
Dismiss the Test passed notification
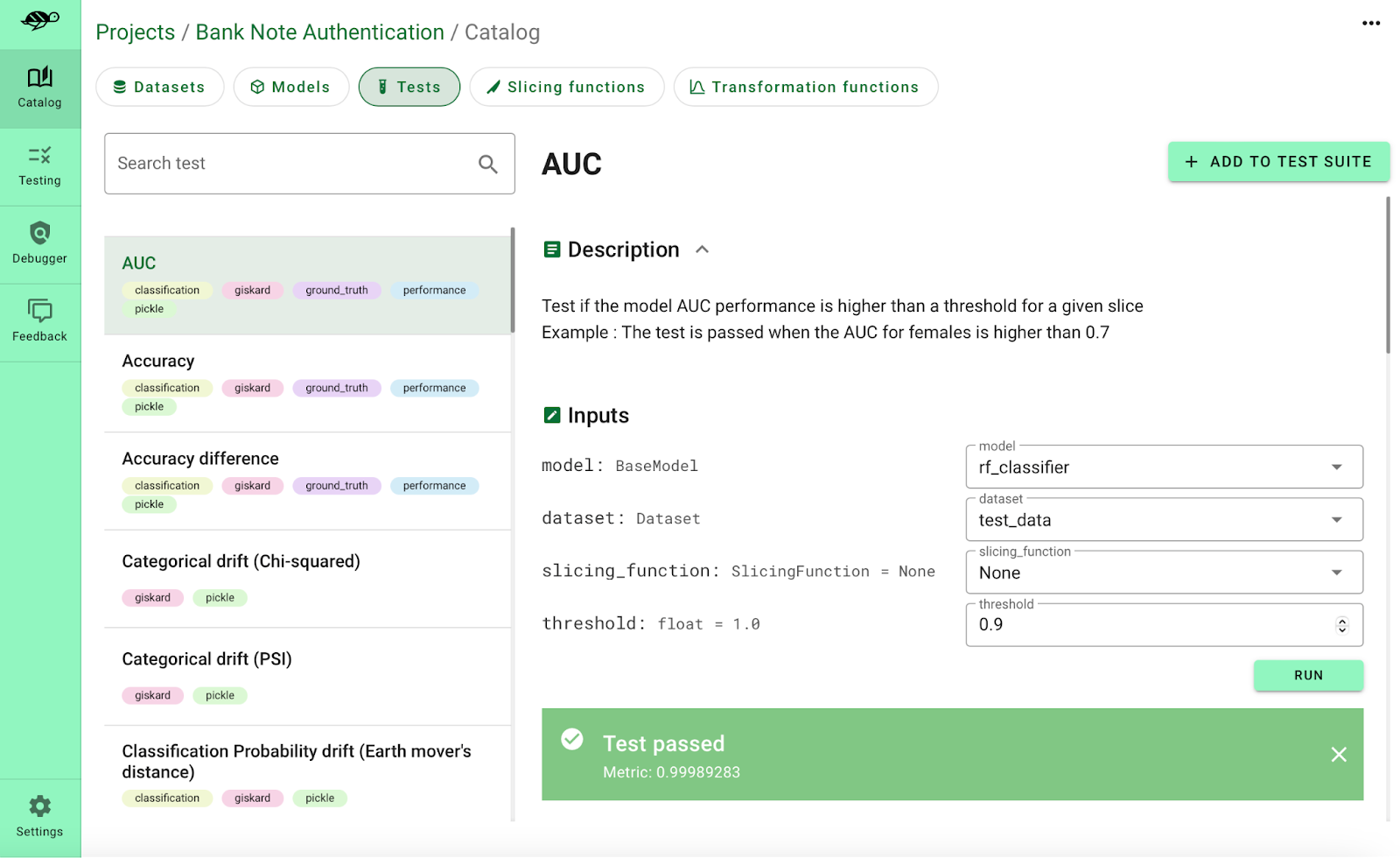click(x=1338, y=754)
